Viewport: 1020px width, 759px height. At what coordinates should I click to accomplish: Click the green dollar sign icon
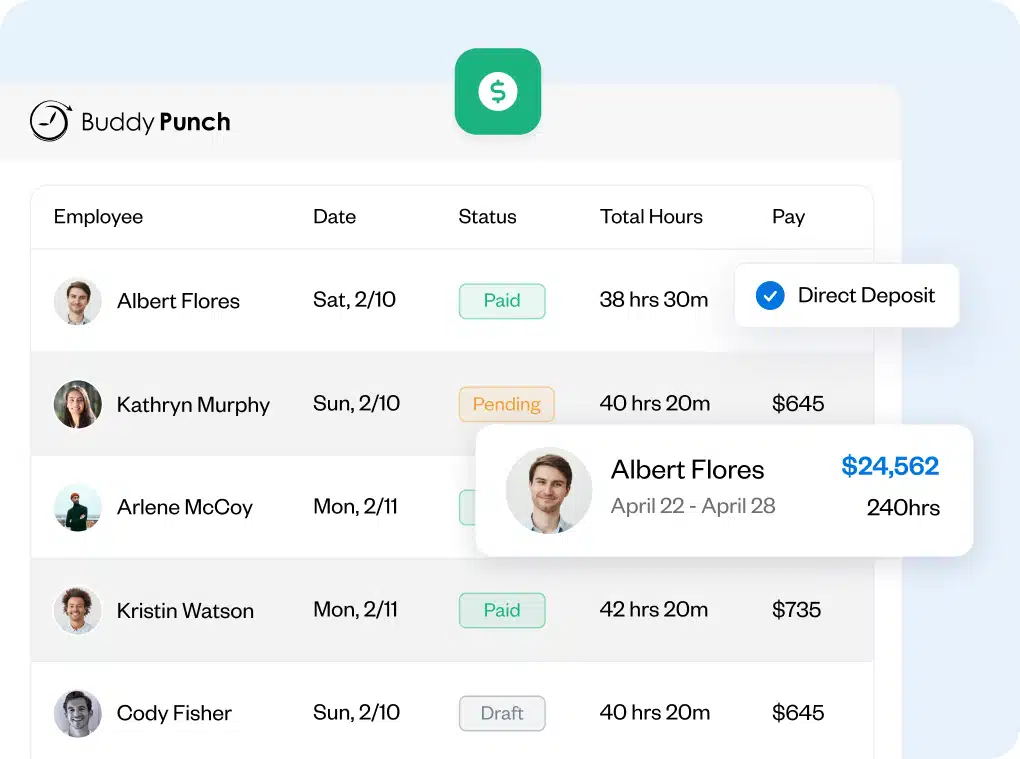click(497, 91)
